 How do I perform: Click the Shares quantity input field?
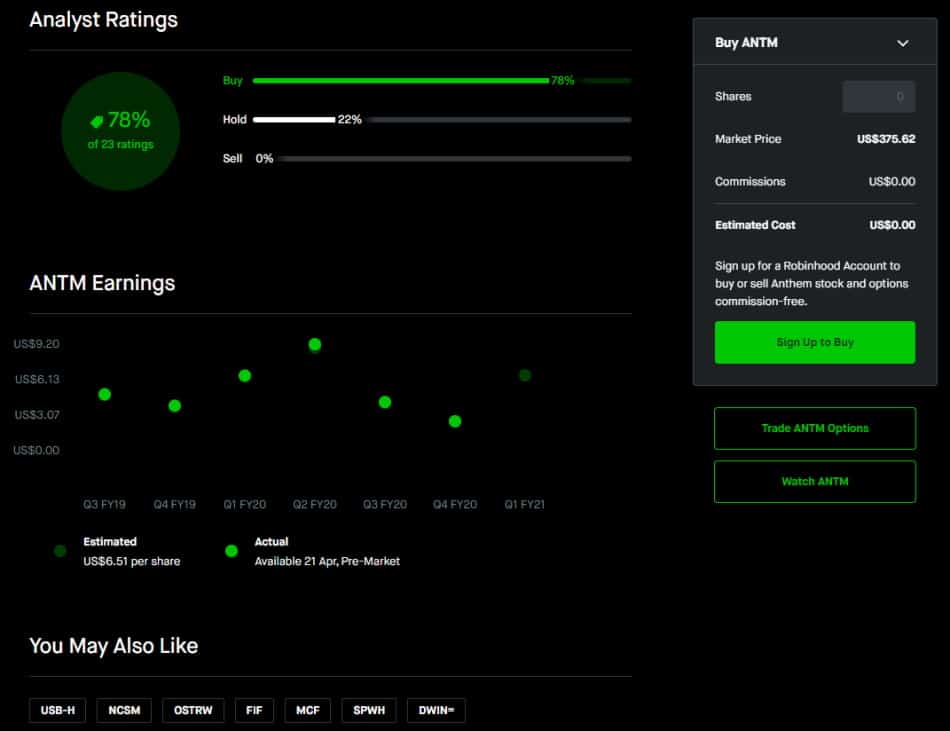[879, 96]
